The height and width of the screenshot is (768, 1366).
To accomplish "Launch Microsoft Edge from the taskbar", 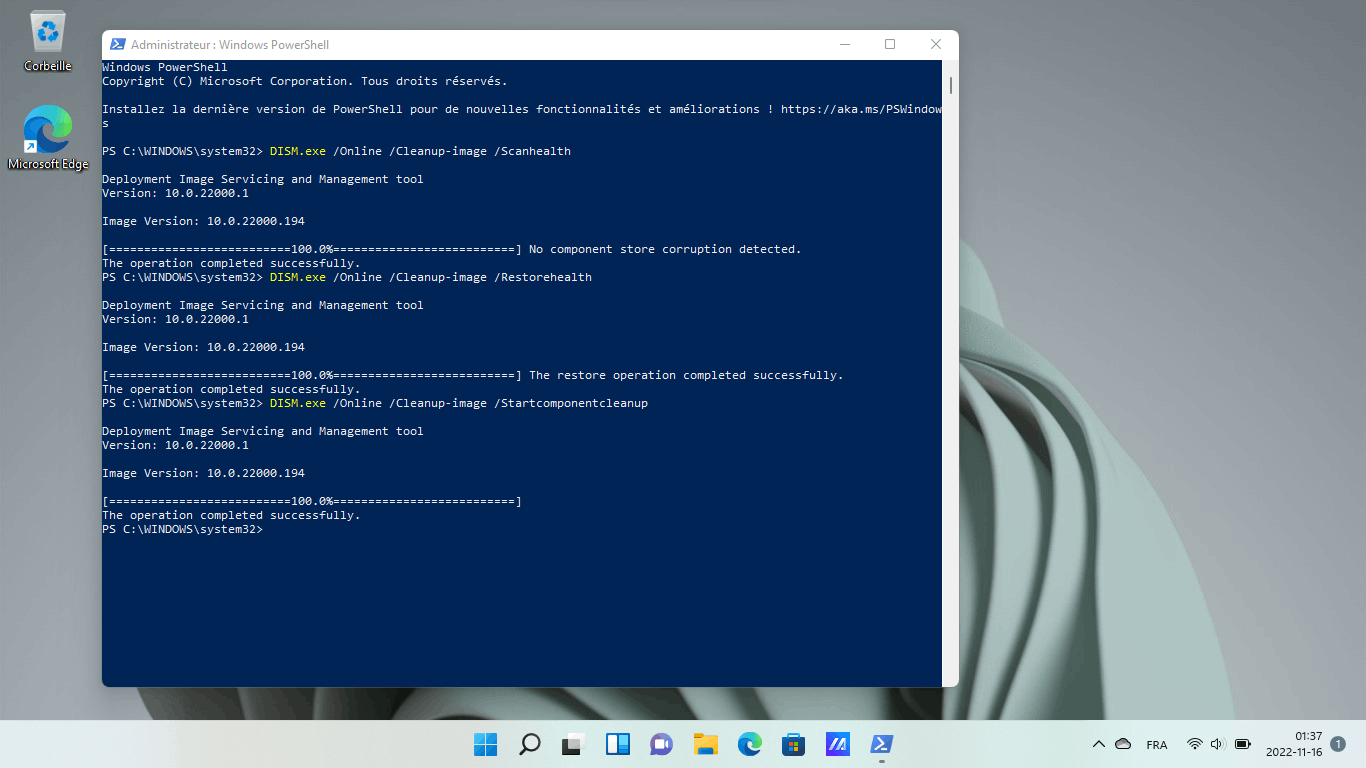I will (x=749, y=744).
